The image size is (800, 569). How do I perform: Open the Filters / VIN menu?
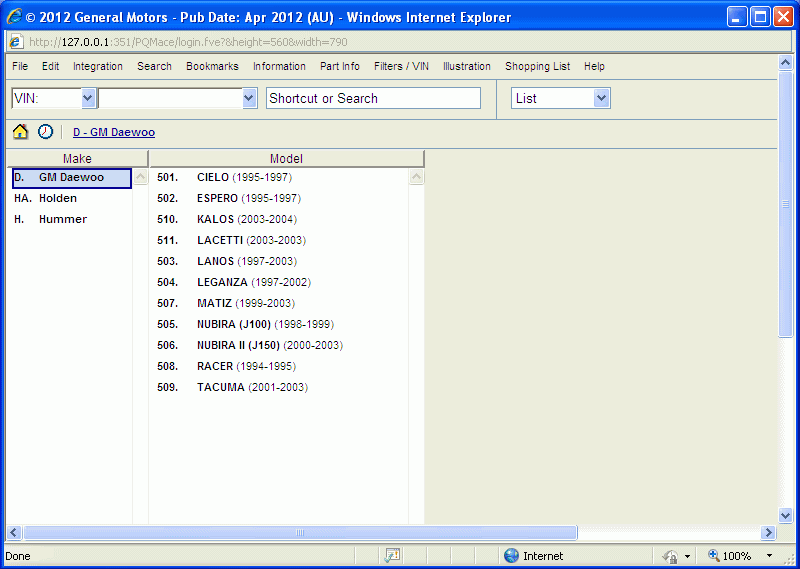tap(401, 66)
